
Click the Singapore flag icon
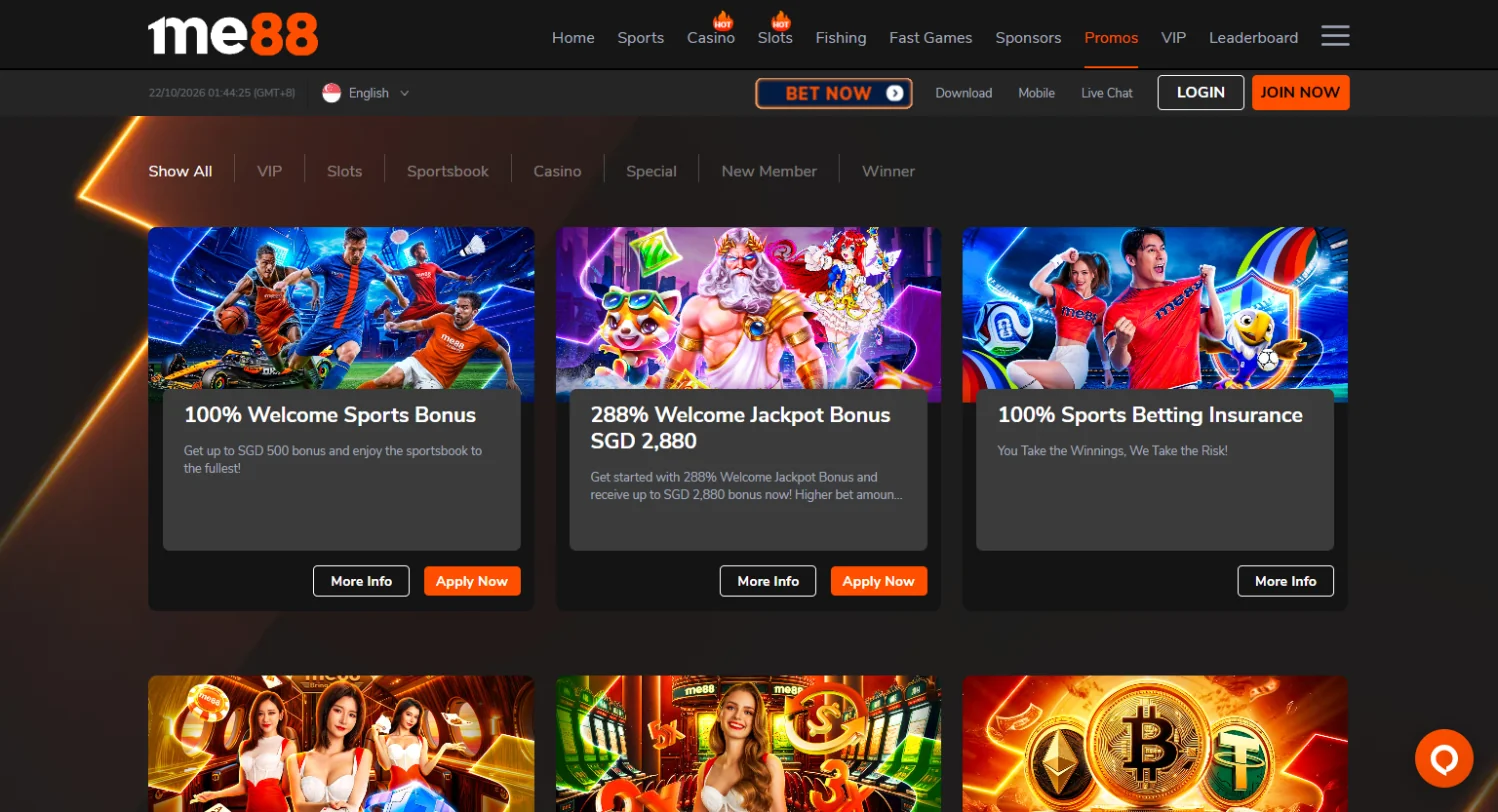pyautogui.click(x=332, y=93)
